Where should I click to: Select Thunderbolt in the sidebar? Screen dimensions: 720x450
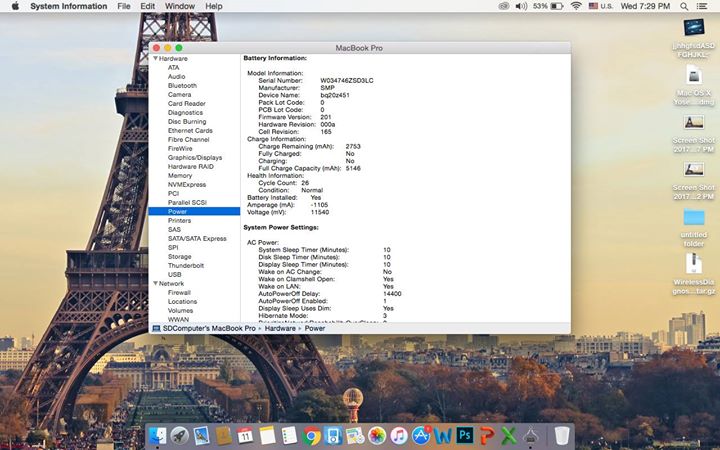tap(186, 265)
